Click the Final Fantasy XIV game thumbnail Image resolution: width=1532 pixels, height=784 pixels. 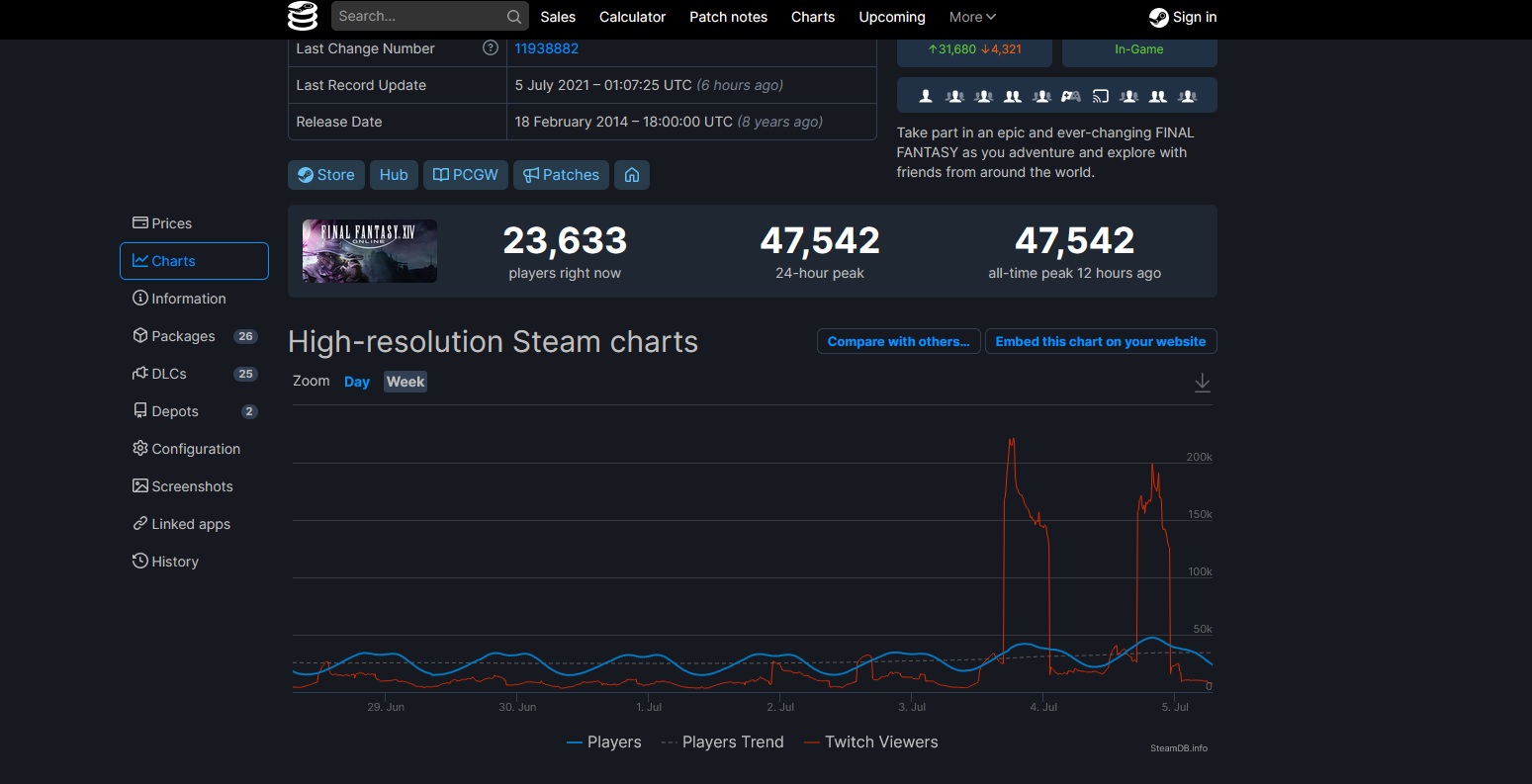pyautogui.click(x=370, y=251)
